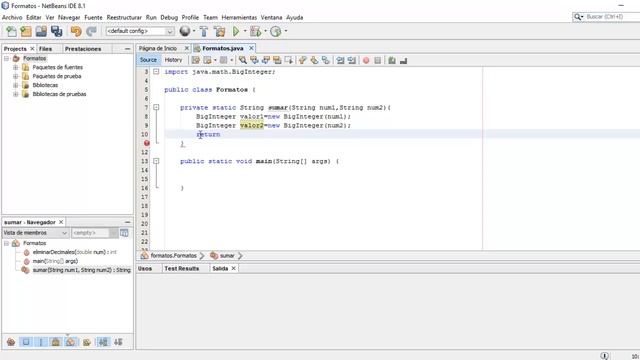640x360 pixels.
Task: Switch to the Files tab
Action: (45, 49)
